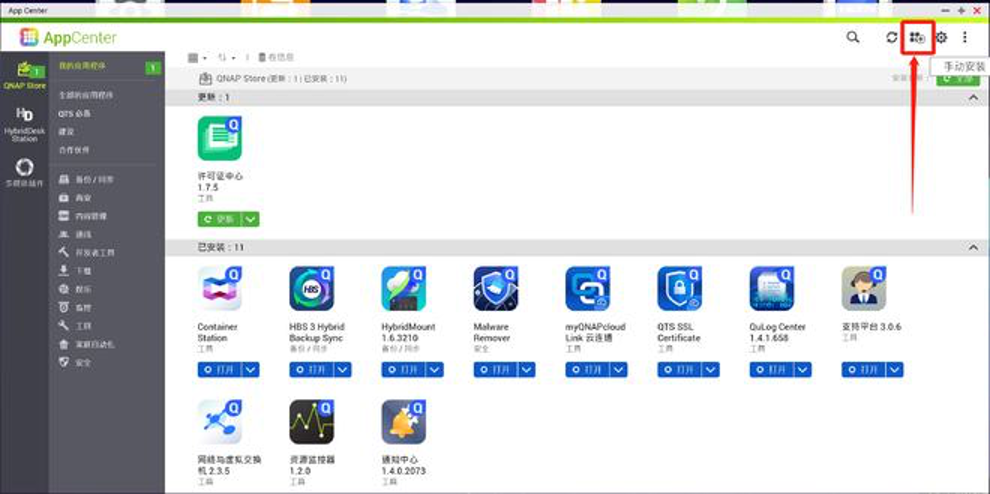Expand options arrow for QuLog Center
The image size is (990, 494).
803,370
